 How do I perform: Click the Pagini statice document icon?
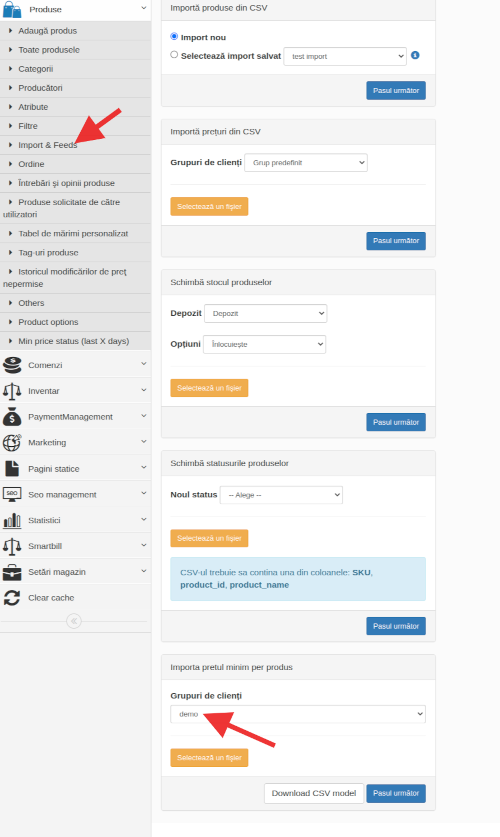pos(12,469)
